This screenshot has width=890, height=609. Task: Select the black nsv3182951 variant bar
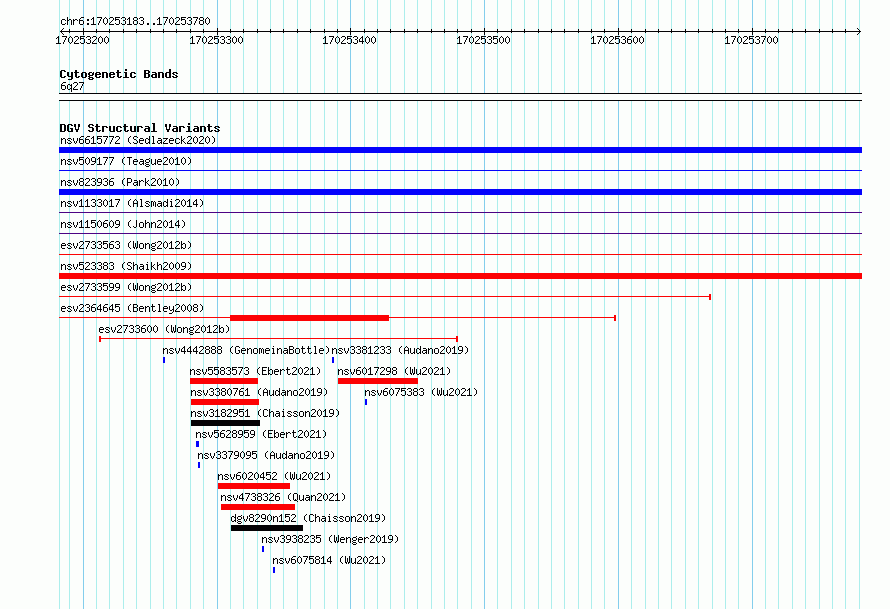click(225, 423)
